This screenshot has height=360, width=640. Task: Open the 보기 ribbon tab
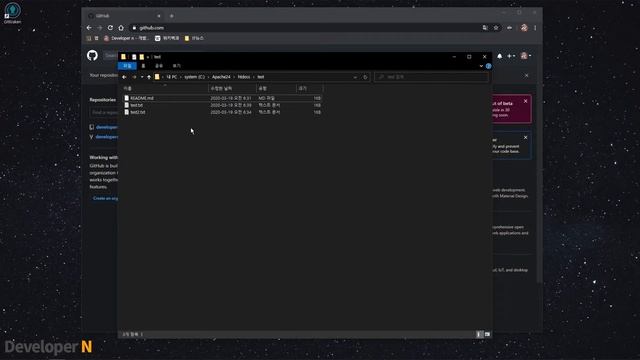(x=176, y=66)
